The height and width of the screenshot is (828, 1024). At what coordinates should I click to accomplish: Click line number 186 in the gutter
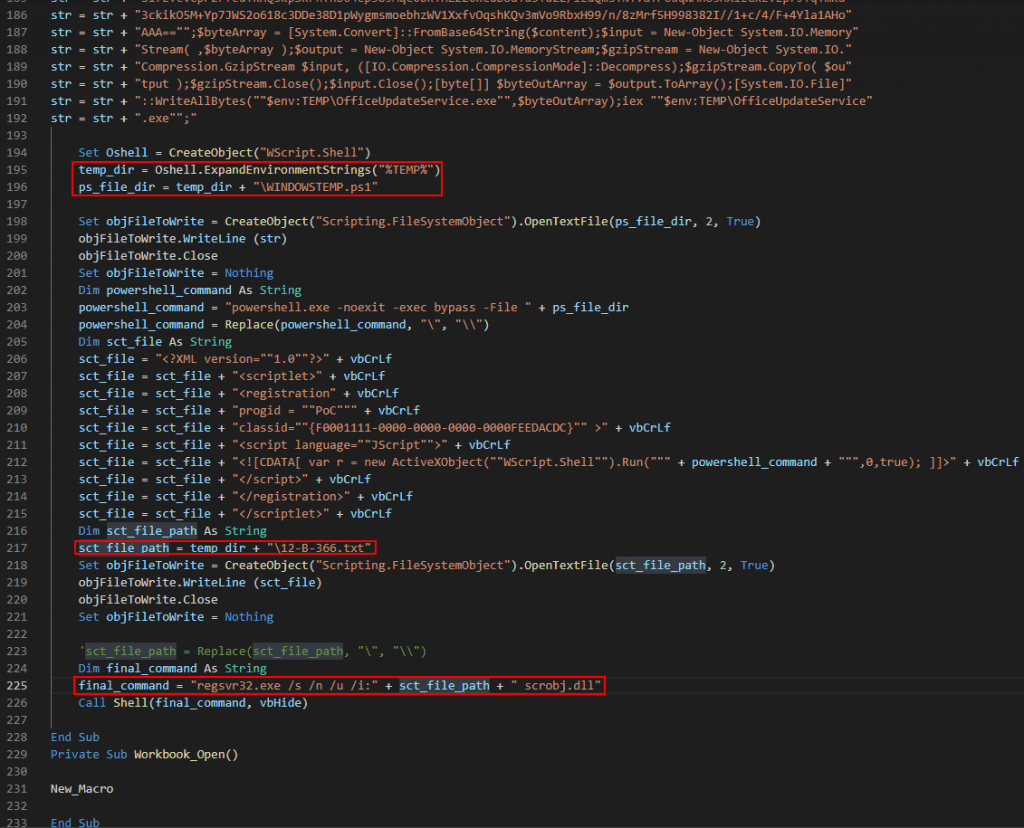click(x=17, y=15)
